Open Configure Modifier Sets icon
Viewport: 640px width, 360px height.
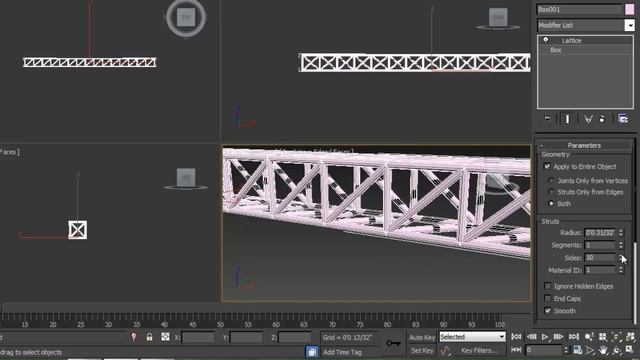click(x=623, y=119)
